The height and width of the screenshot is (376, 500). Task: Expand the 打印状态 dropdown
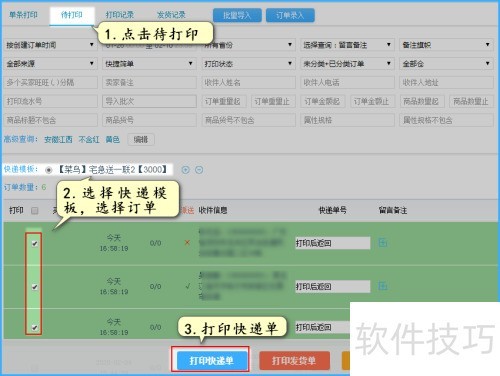[248, 63]
